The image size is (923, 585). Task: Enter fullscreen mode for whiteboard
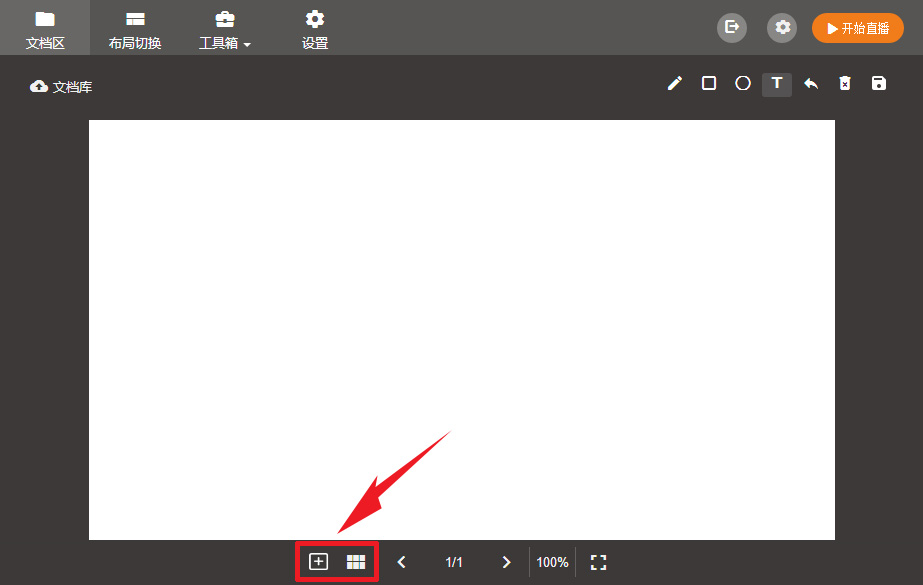pyautogui.click(x=599, y=562)
